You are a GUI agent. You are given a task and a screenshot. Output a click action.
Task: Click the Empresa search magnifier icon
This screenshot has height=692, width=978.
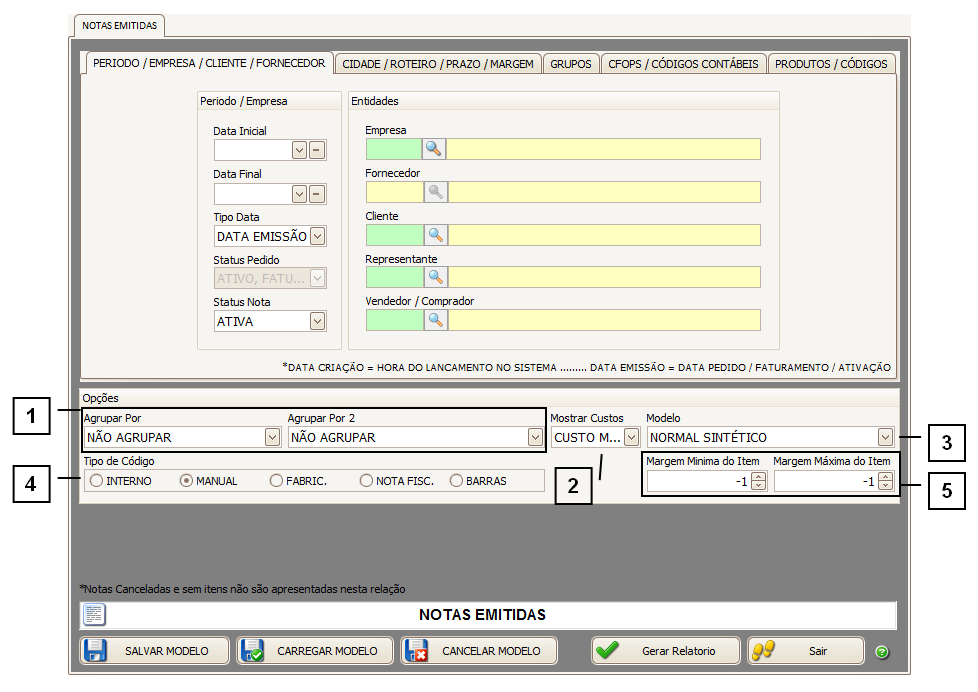(434, 149)
